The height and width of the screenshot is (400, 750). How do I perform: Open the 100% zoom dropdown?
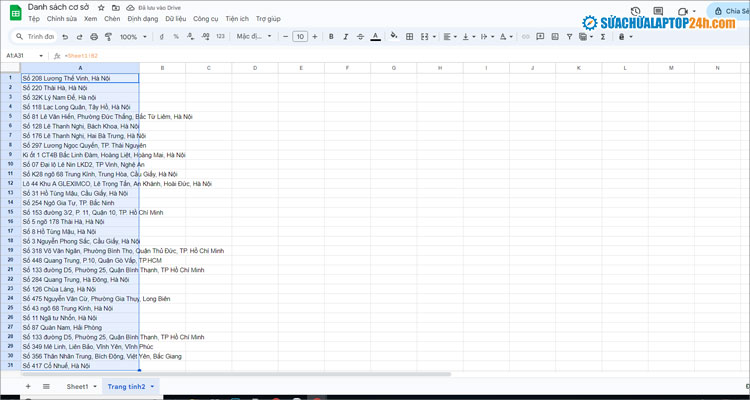[132, 37]
